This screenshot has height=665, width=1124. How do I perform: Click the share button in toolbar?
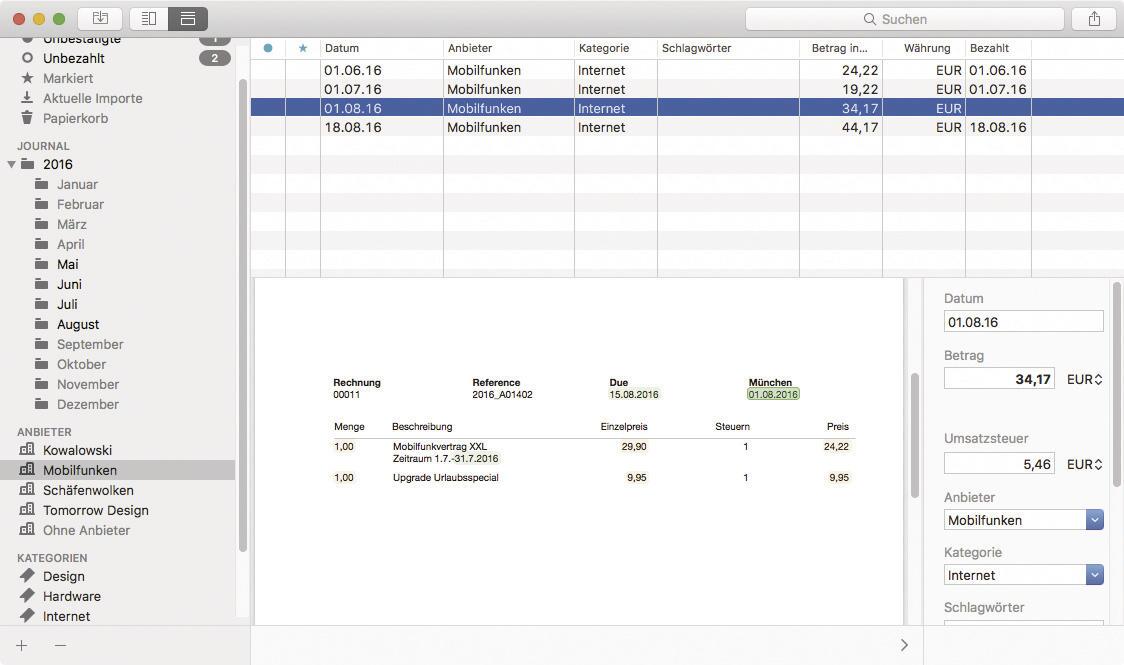(x=1094, y=19)
